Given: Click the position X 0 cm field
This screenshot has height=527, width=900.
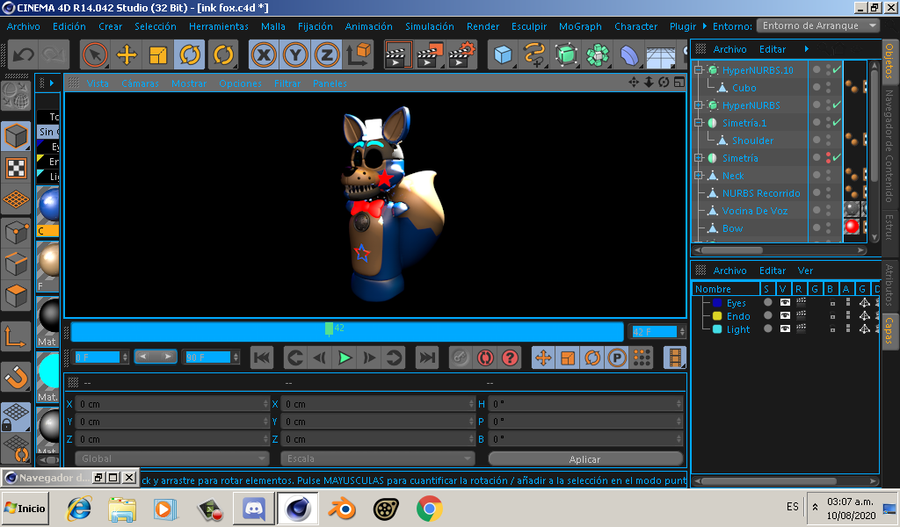Looking at the screenshot, I should [172, 404].
